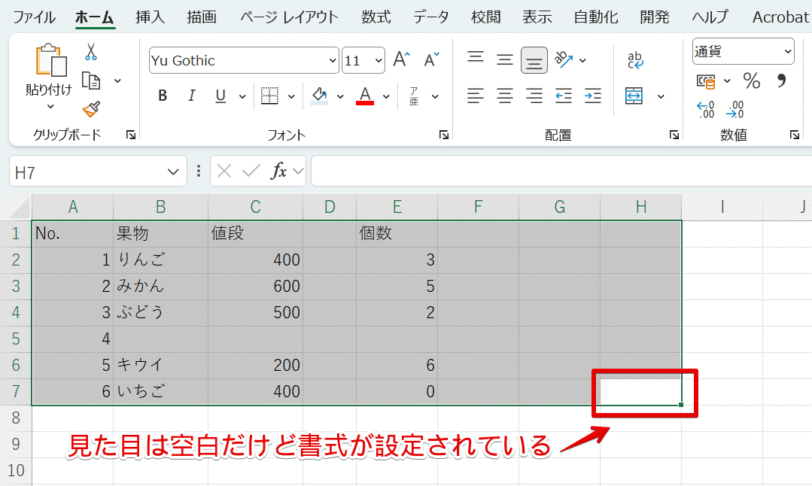This screenshot has width=812, height=486.
Task: Expand paste options arrow under 貼り付け
Action: pos(50,107)
